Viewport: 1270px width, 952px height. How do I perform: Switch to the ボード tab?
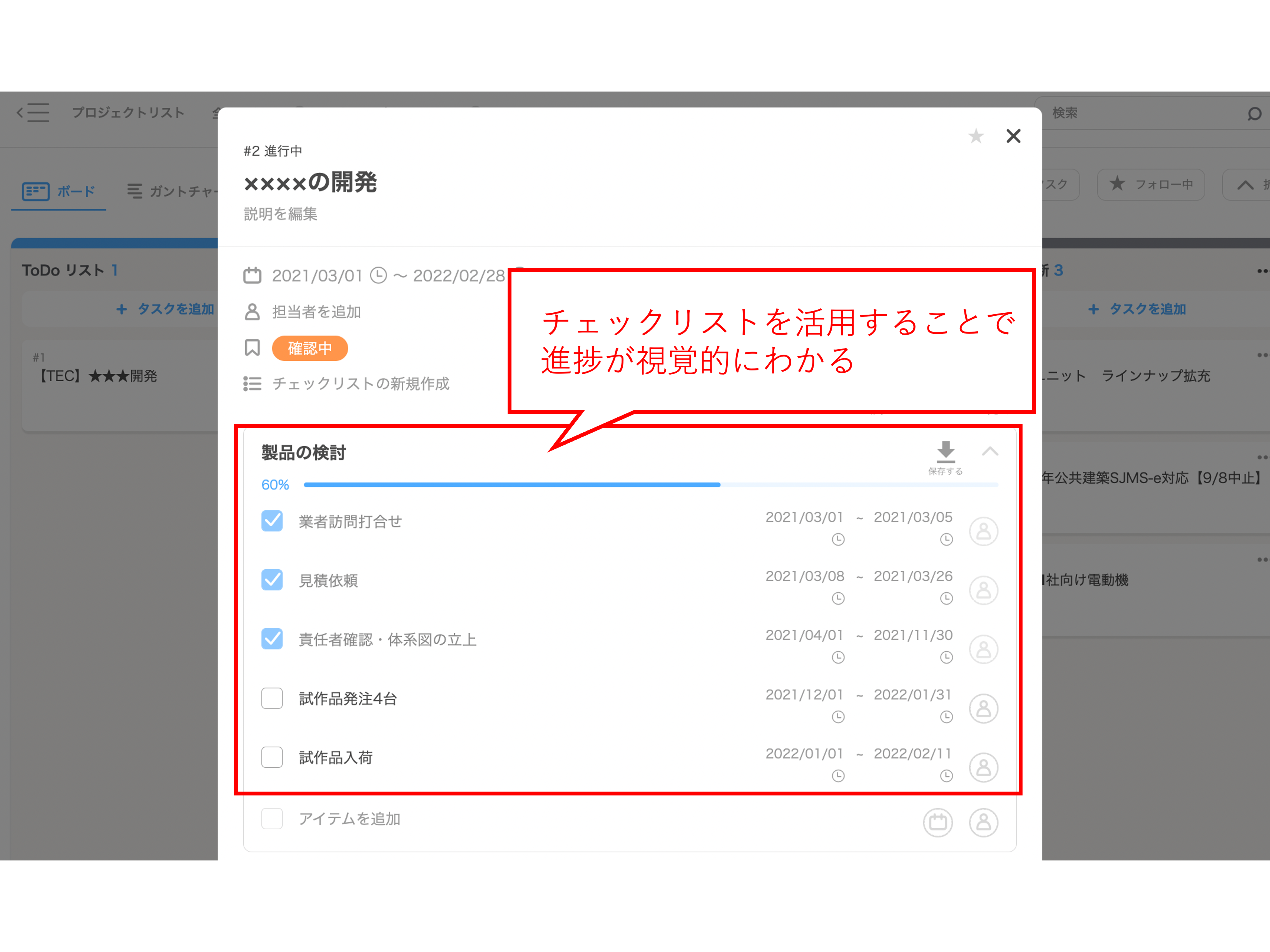[x=58, y=191]
